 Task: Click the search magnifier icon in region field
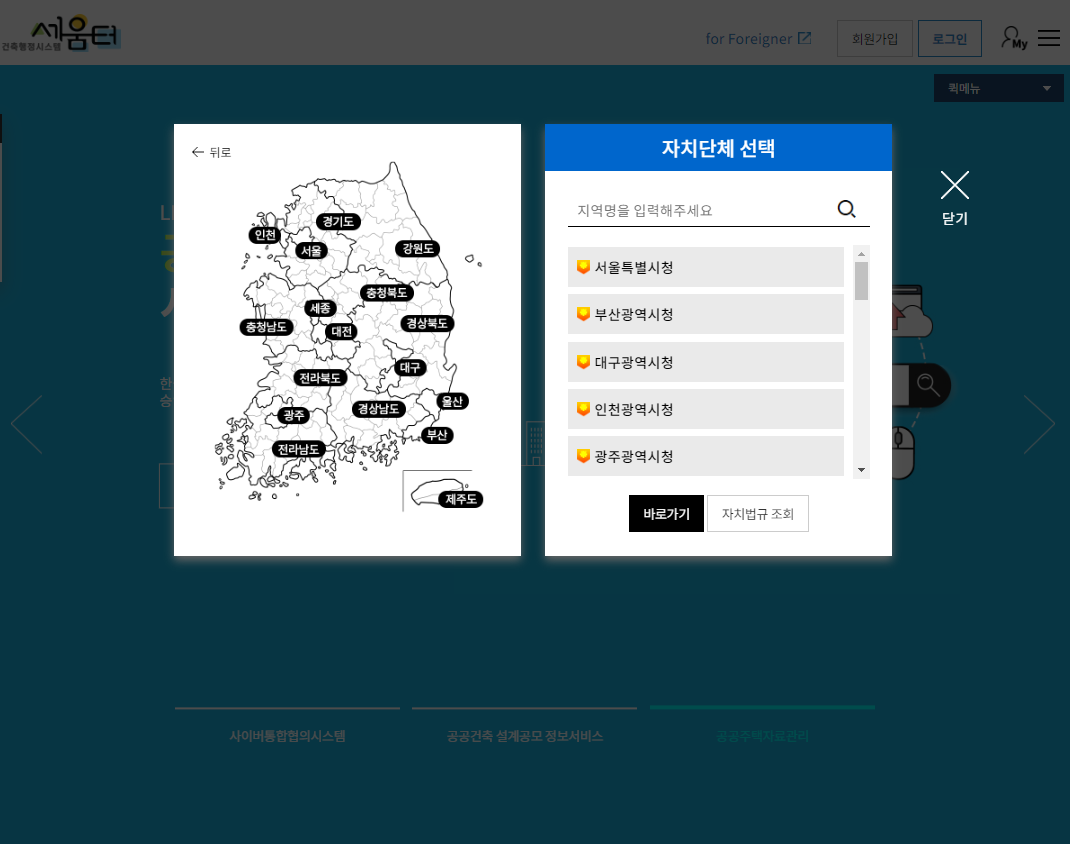[846, 209]
